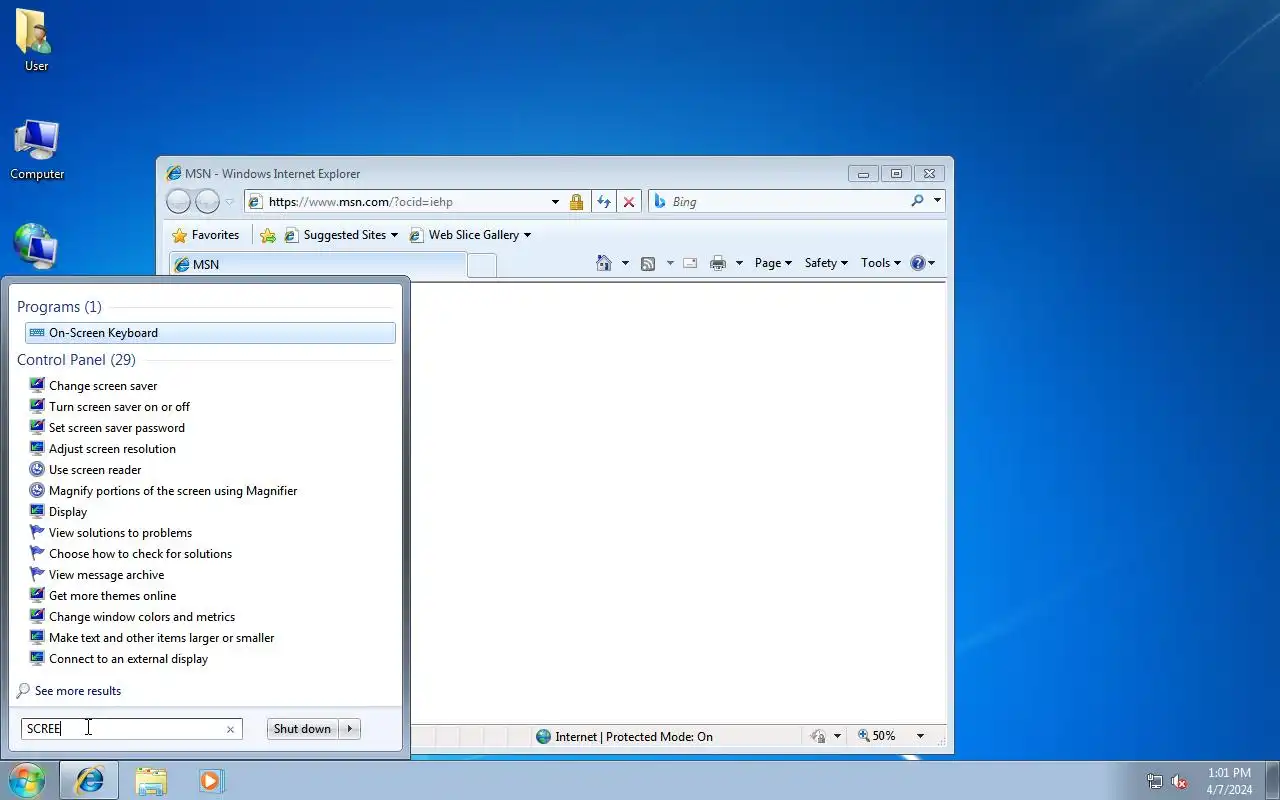The height and width of the screenshot is (800, 1280).
Task: Click Internet Explorer taskbar icon
Action: pyautogui.click(x=89, y=780)
